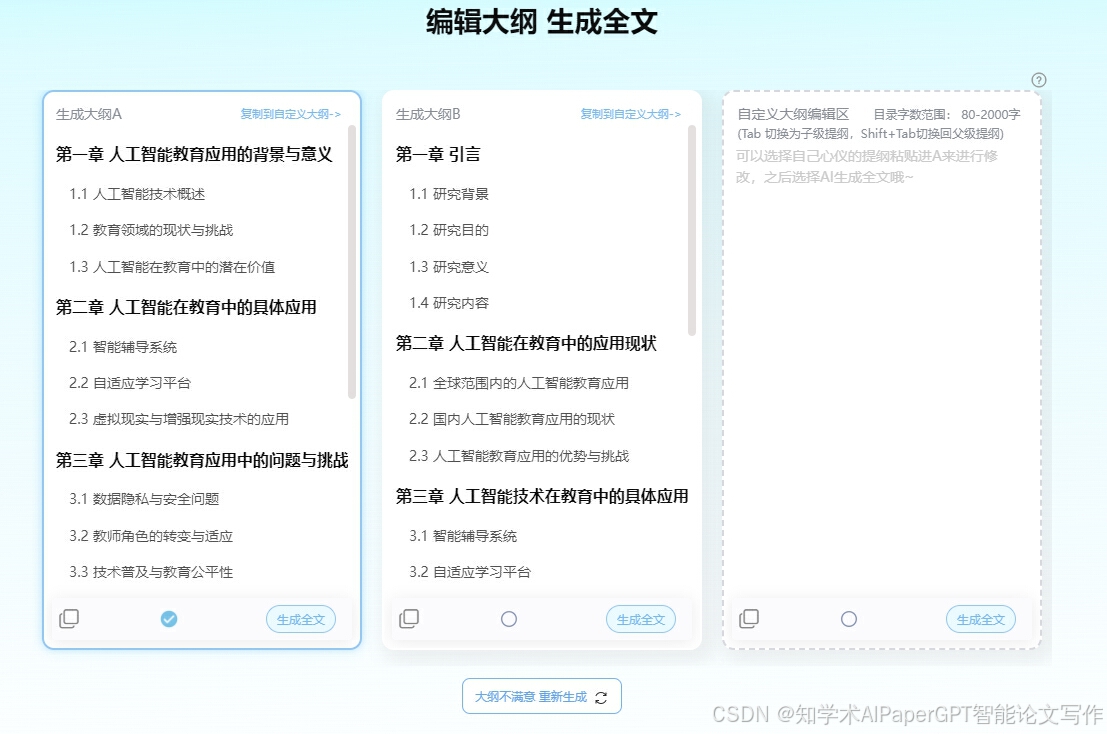Click the copy icon under outline B
1107x734 pixels.
pyautogui.click(x=409, y=619)
